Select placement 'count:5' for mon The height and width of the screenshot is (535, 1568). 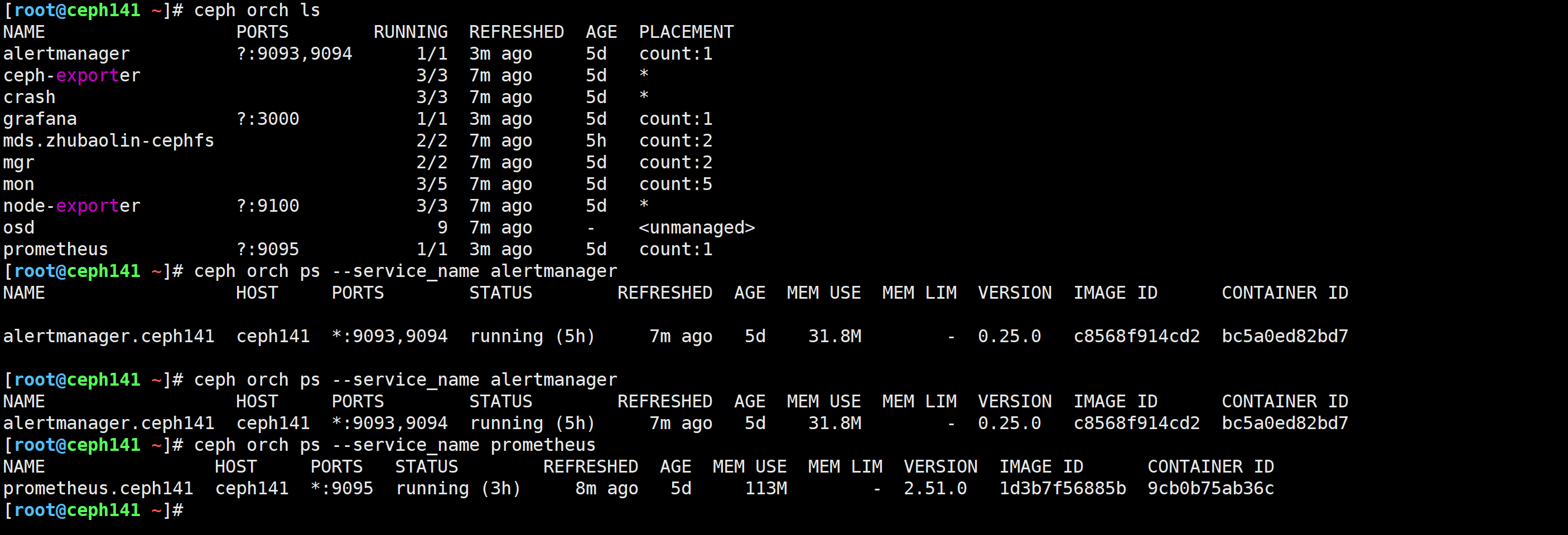click(x=676, y=185)
